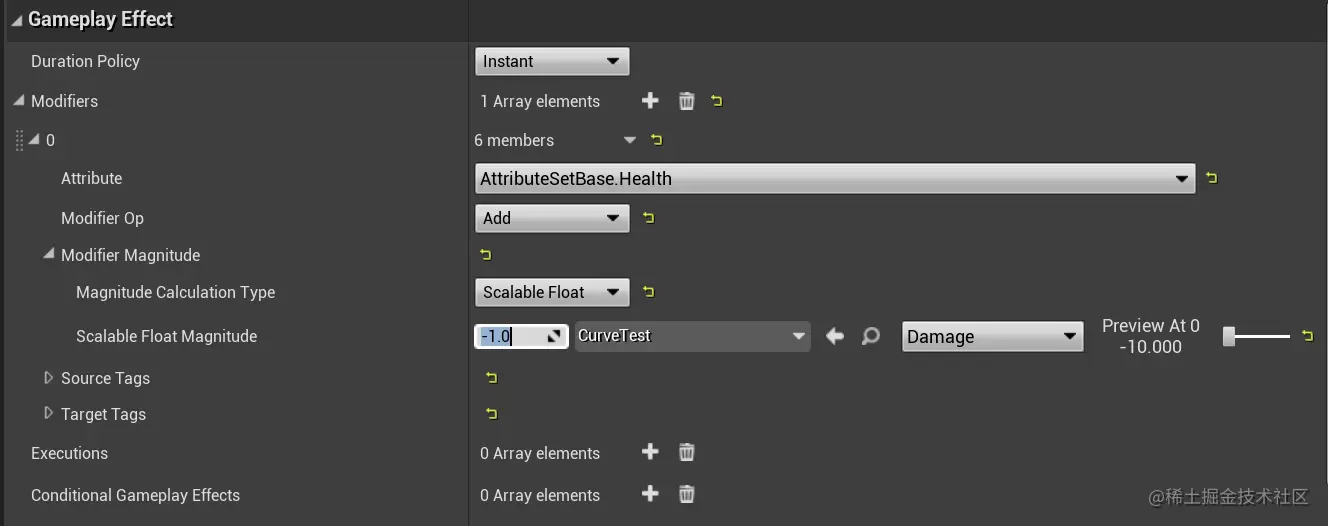The width and height of the screenshot is (1328, 526).
Task: Browse to CurveTest with magnifier icon
Action: tap(871, 337)
